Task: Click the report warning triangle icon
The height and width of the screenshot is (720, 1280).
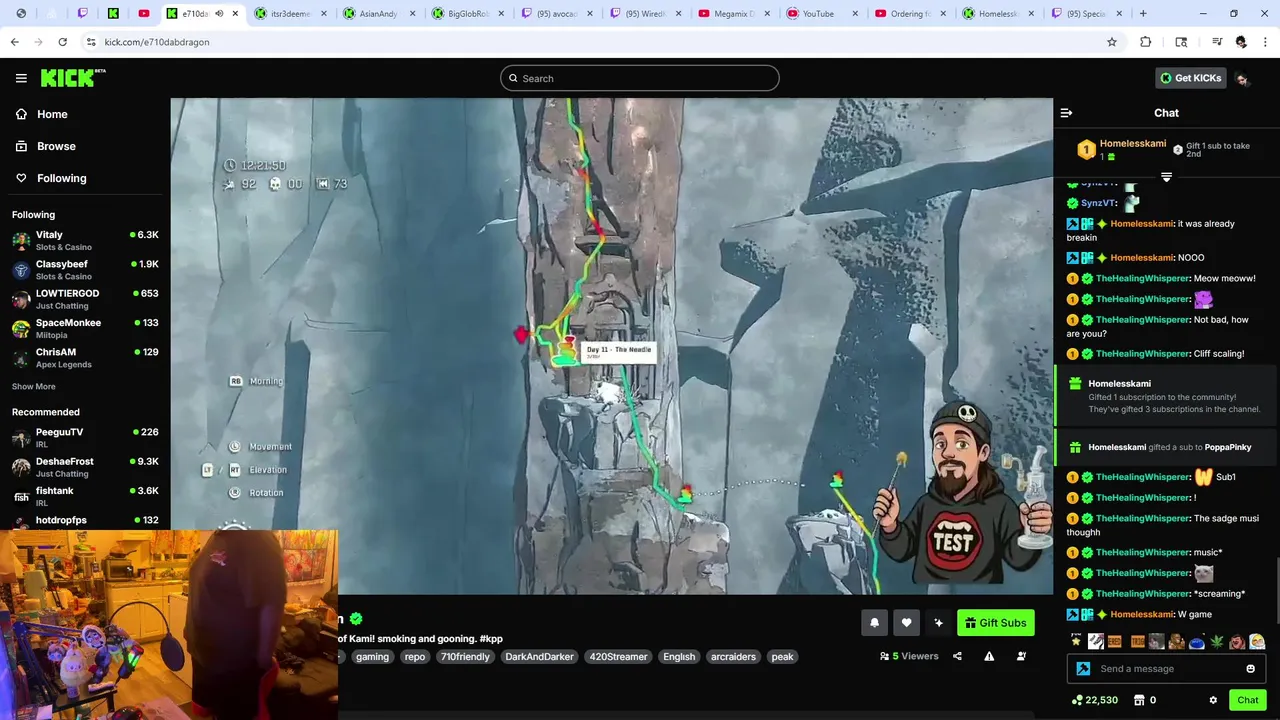Action: pos(989,657)
